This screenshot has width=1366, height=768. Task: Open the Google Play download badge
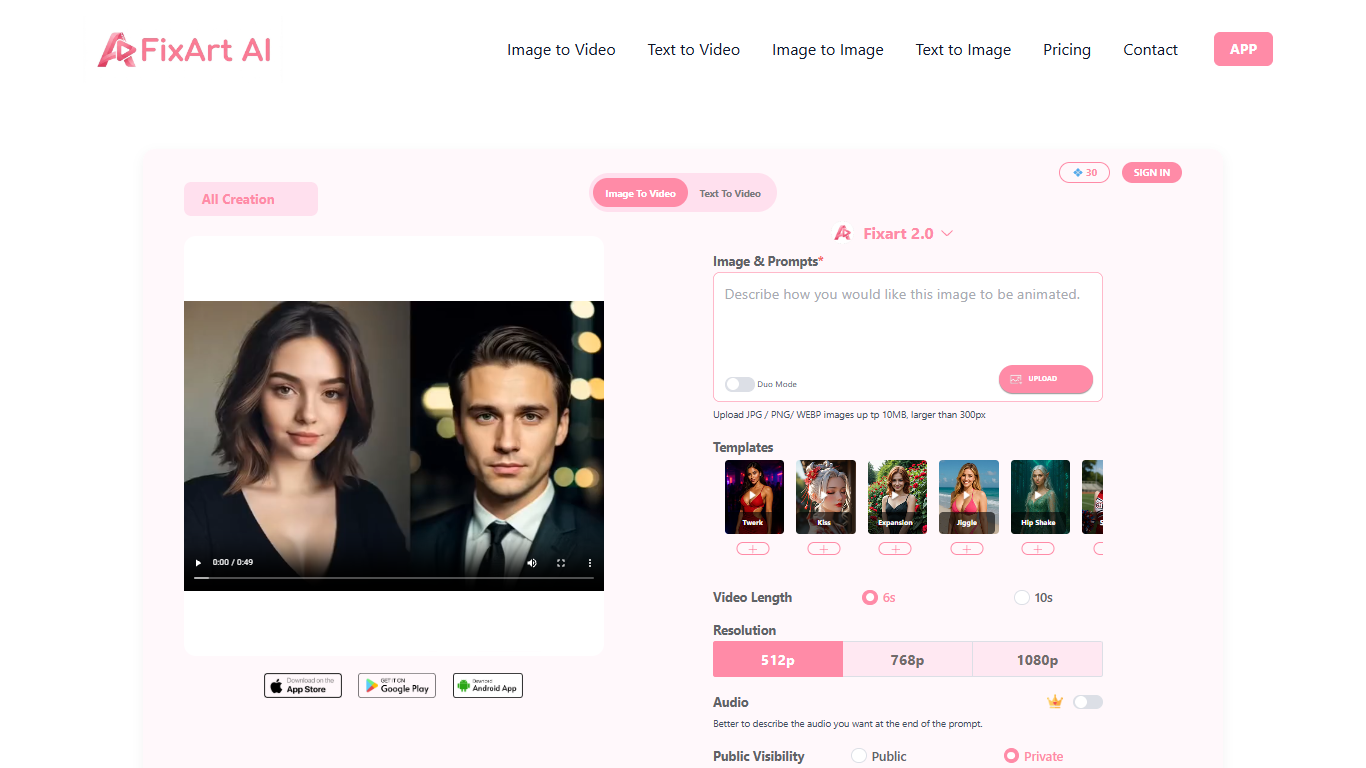(397, 685)
